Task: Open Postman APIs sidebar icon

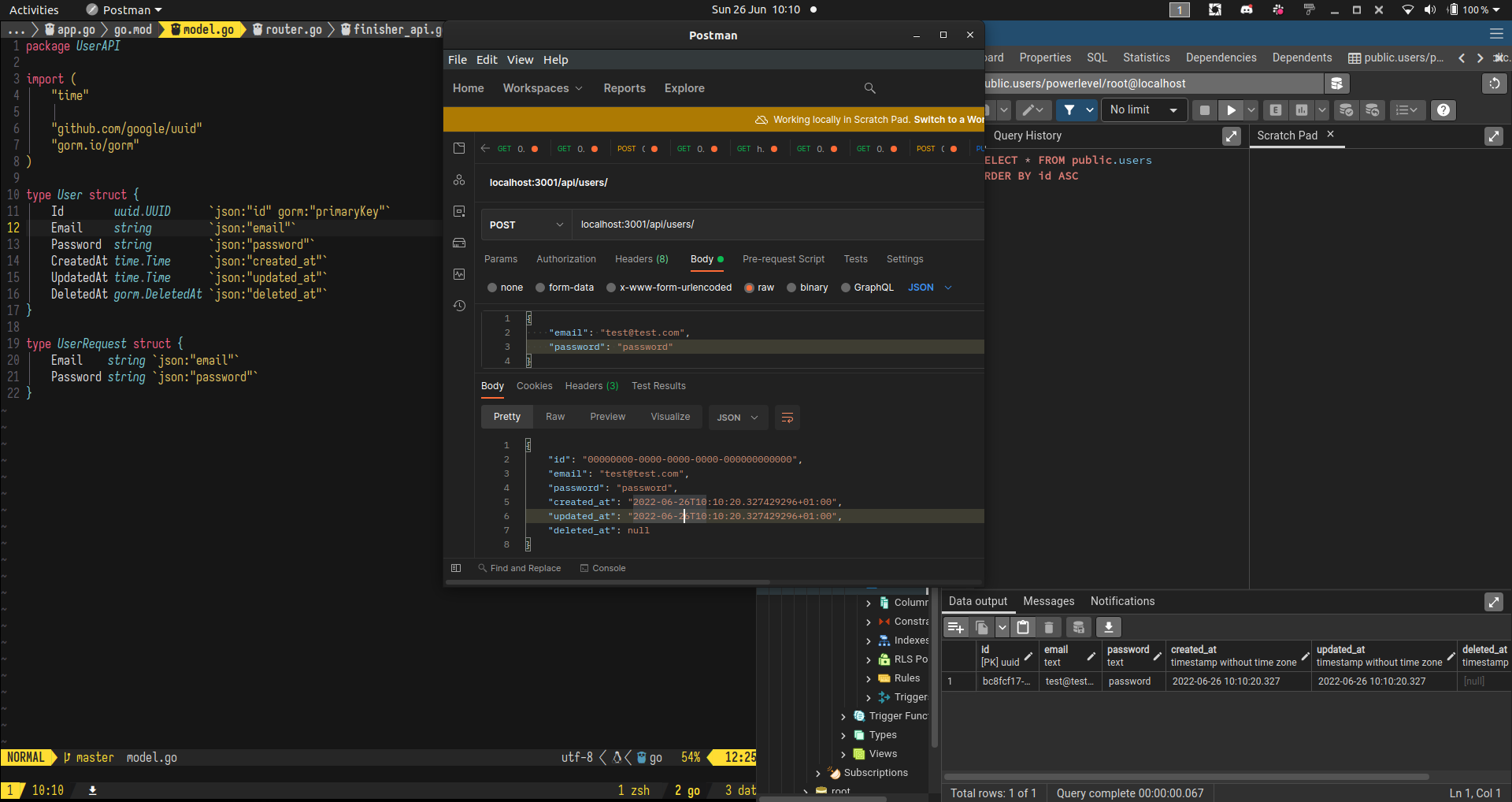Action: point(459,180)
